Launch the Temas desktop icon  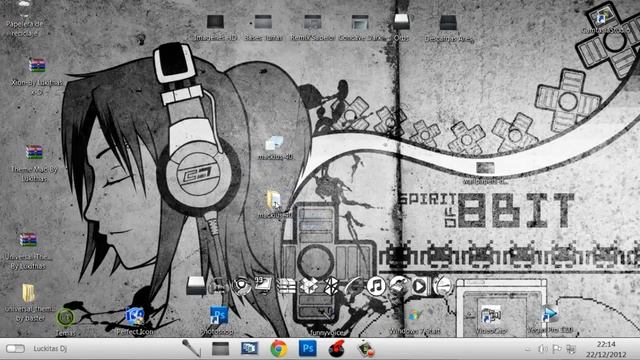click(65, 318)
